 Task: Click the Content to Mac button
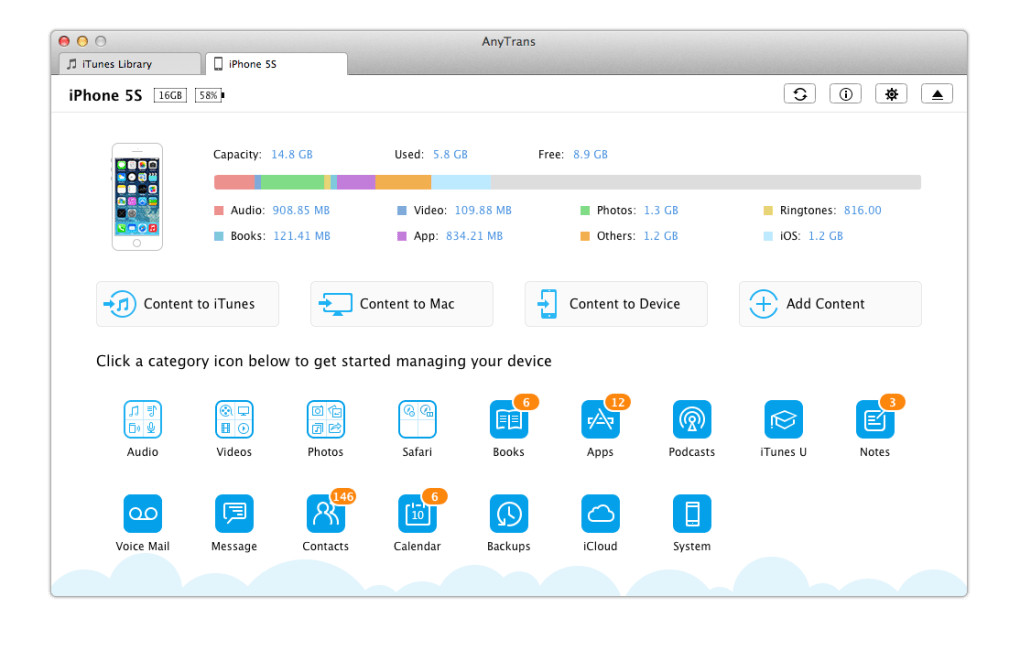click(x=401, y=304)
